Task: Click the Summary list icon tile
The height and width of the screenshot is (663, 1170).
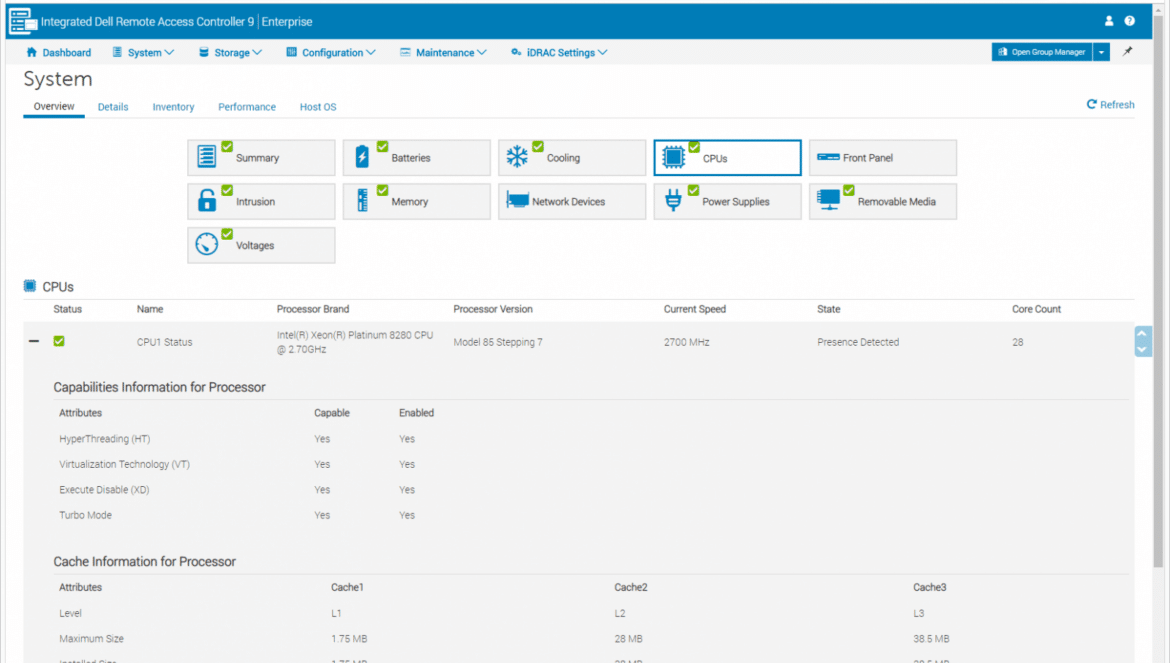Action: (x=207, y=157)
